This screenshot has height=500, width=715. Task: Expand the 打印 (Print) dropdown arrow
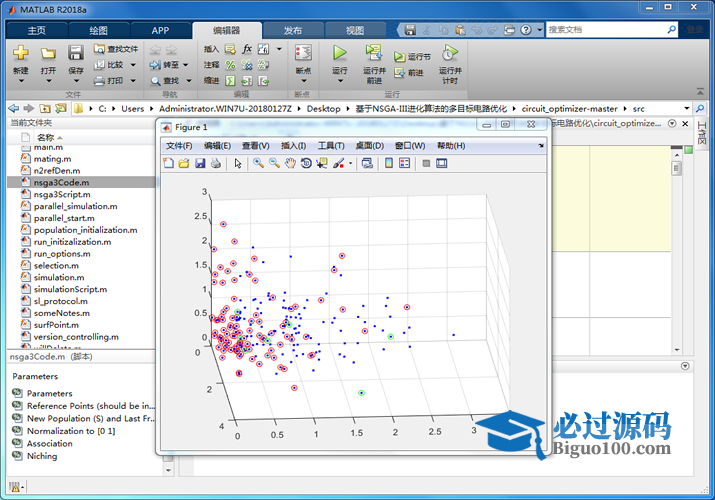[x=133, y=81]
